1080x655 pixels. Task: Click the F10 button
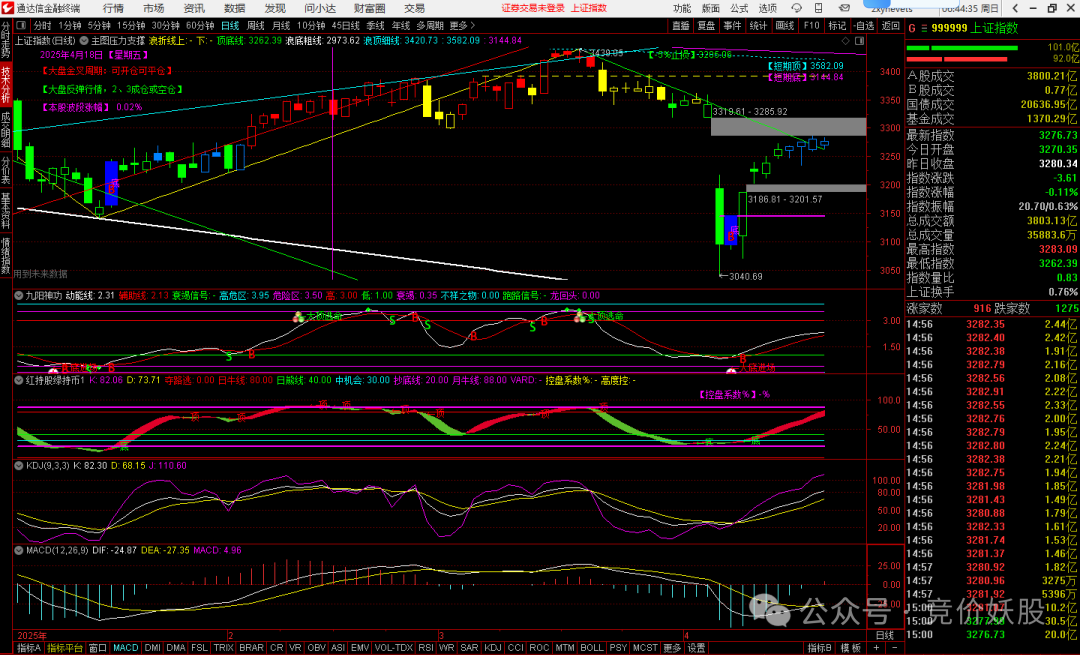point(811,25)
